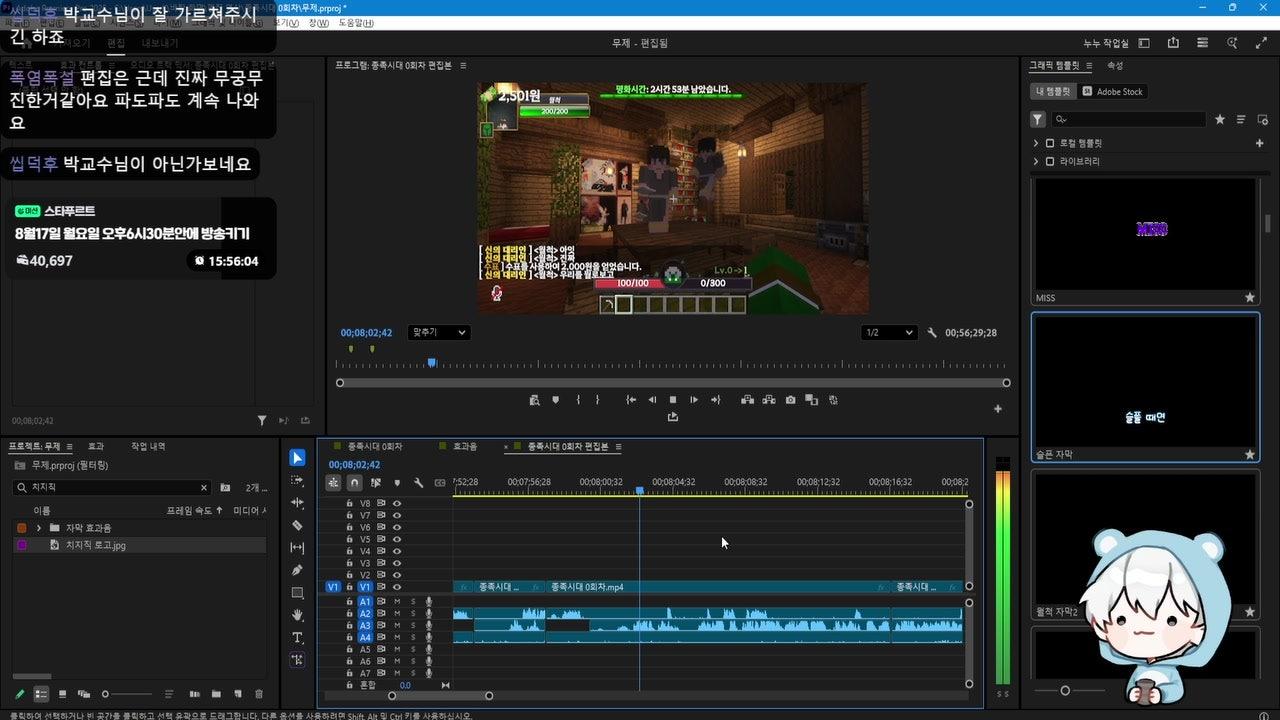Toggle caption track CC button
The image size is (1280, 720).
[440, 483]
